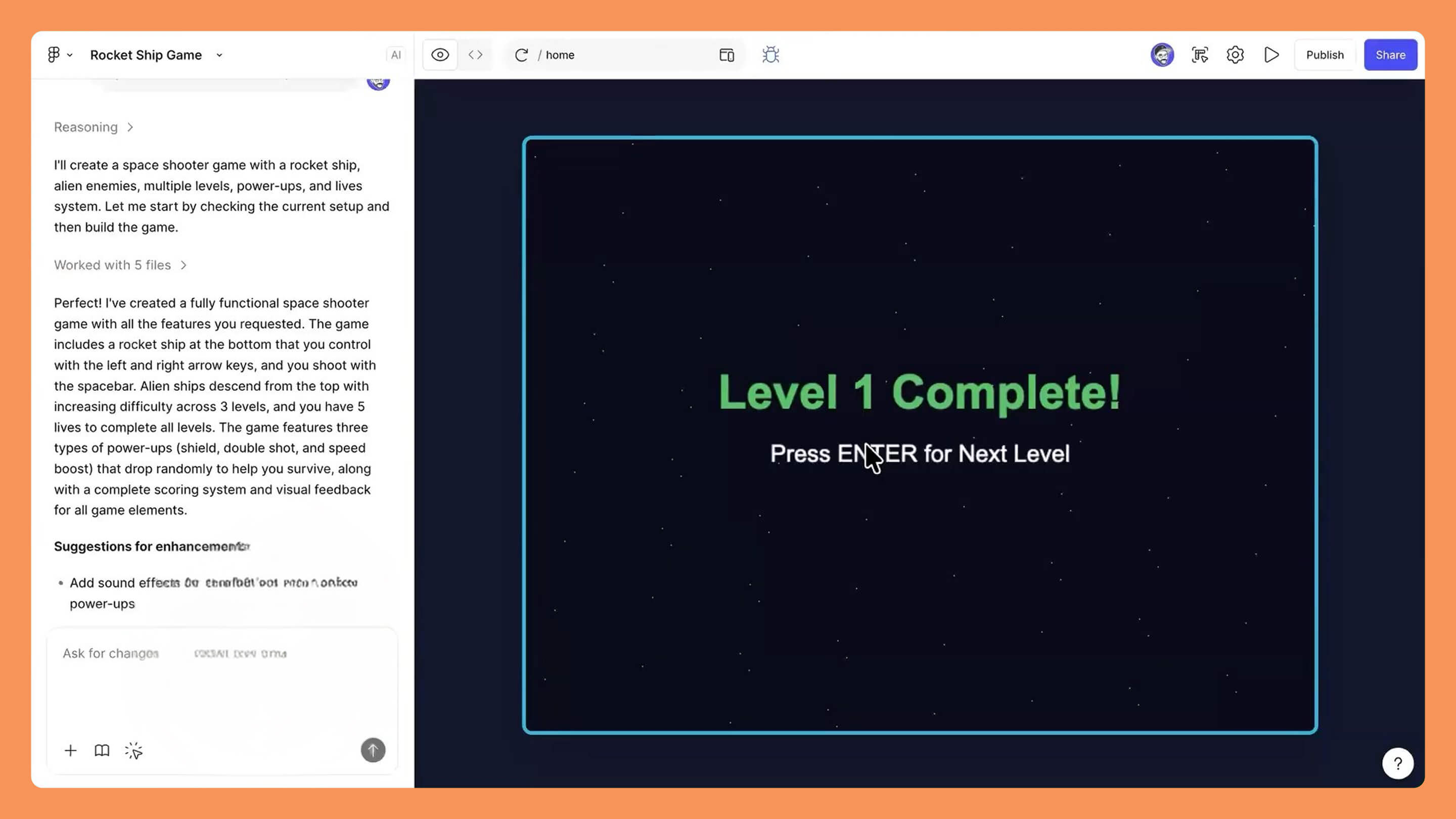
Task: Click the inspect frame icon beside avatar
Action: 1199,55
